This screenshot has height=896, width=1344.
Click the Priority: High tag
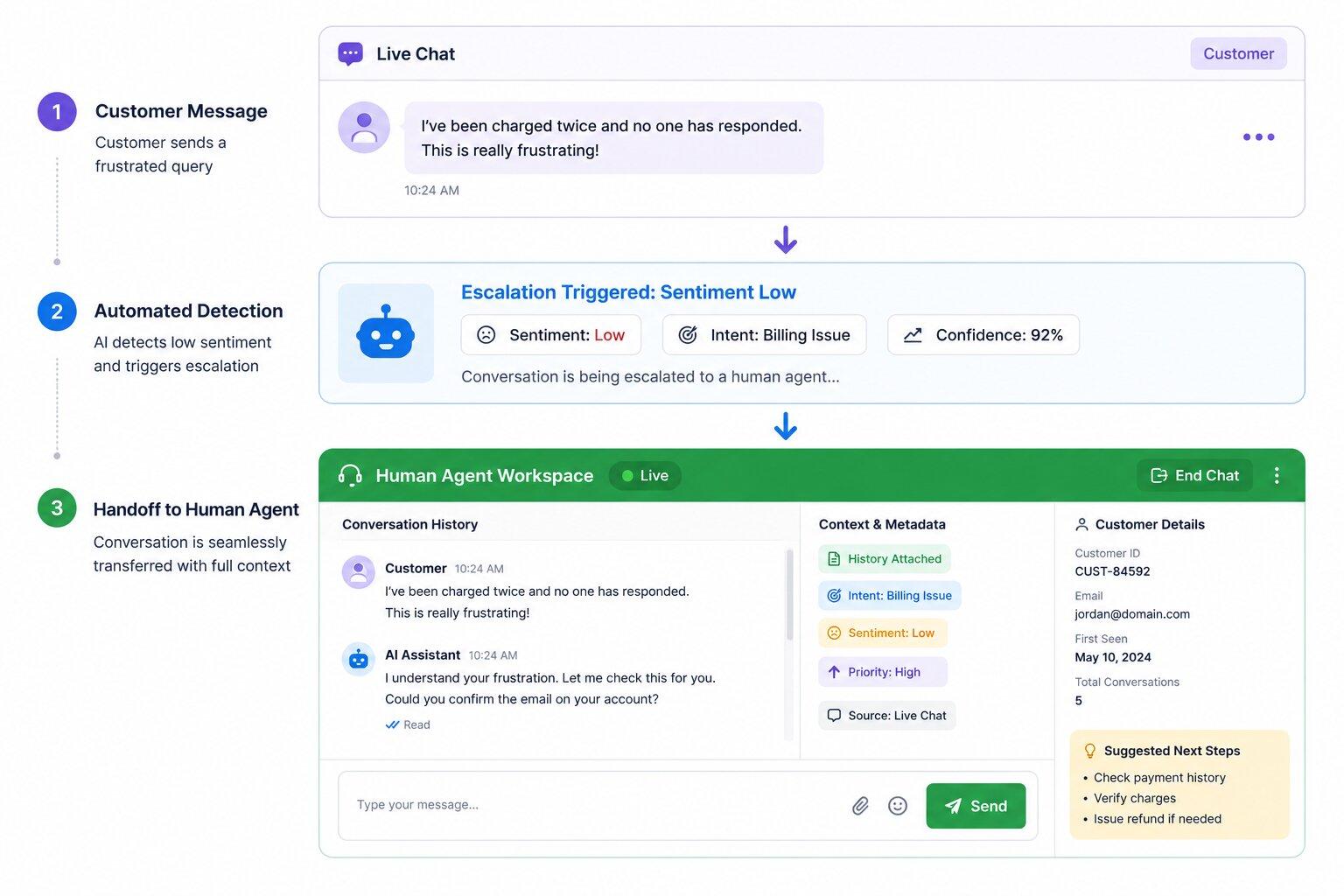pos(883,672)
